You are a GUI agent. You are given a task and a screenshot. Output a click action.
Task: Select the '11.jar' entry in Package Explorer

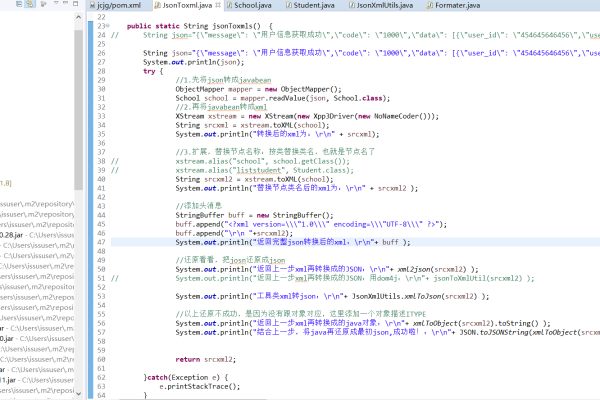(37, 380)
